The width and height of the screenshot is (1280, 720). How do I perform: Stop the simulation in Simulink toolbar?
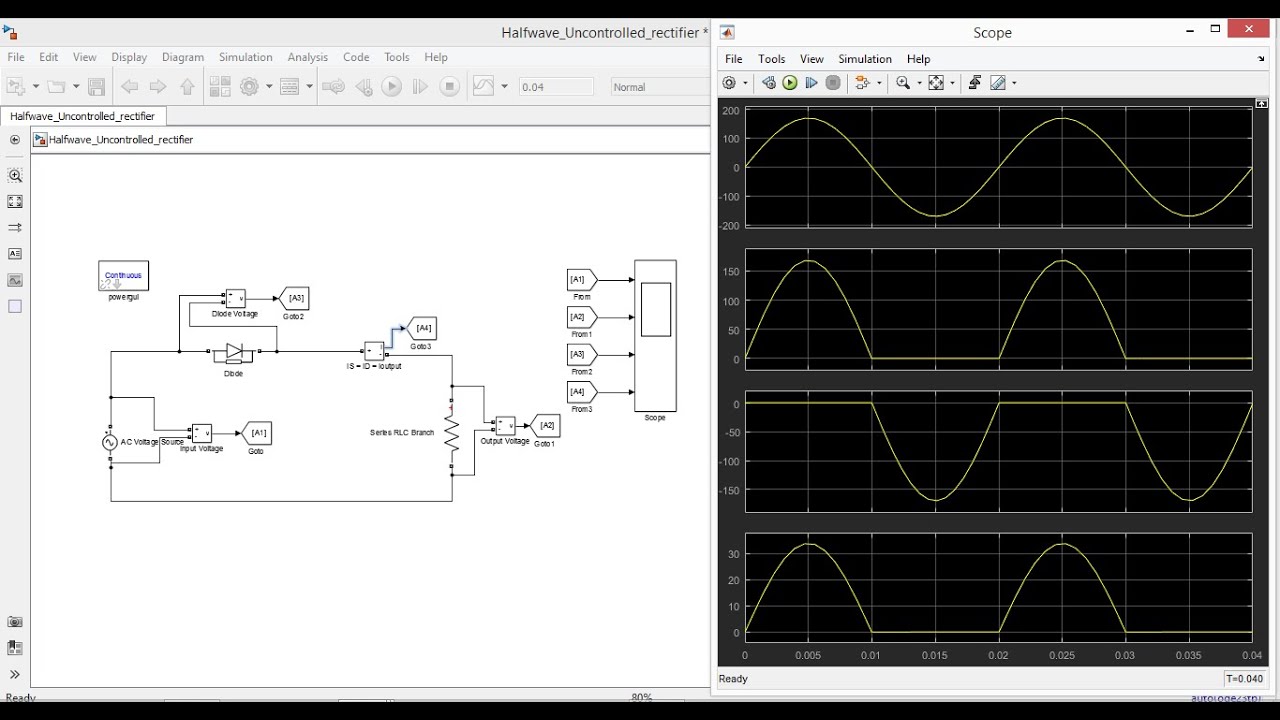[x=450, y=87]
